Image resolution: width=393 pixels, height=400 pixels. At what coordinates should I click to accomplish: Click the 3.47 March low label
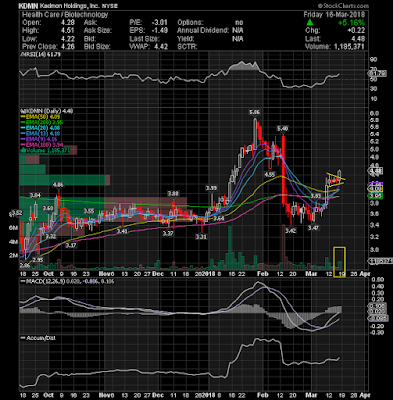[313, 228]
